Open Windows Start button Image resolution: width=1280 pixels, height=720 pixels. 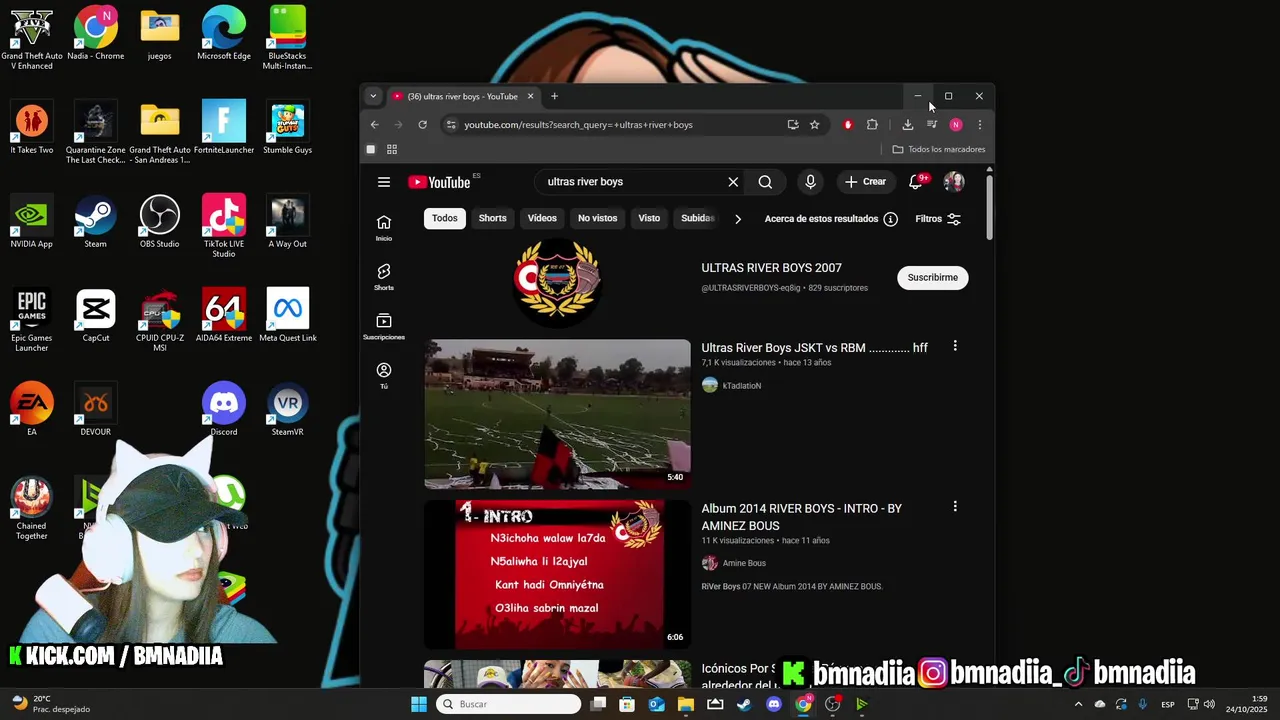[419, 704]
